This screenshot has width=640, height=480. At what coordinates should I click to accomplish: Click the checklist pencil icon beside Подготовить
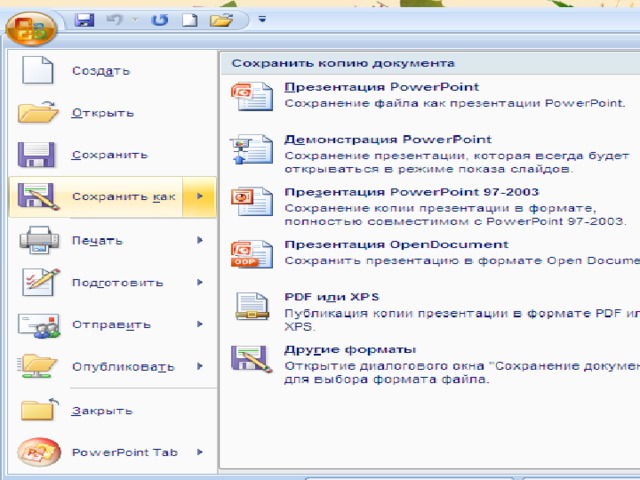pos(40,282)
